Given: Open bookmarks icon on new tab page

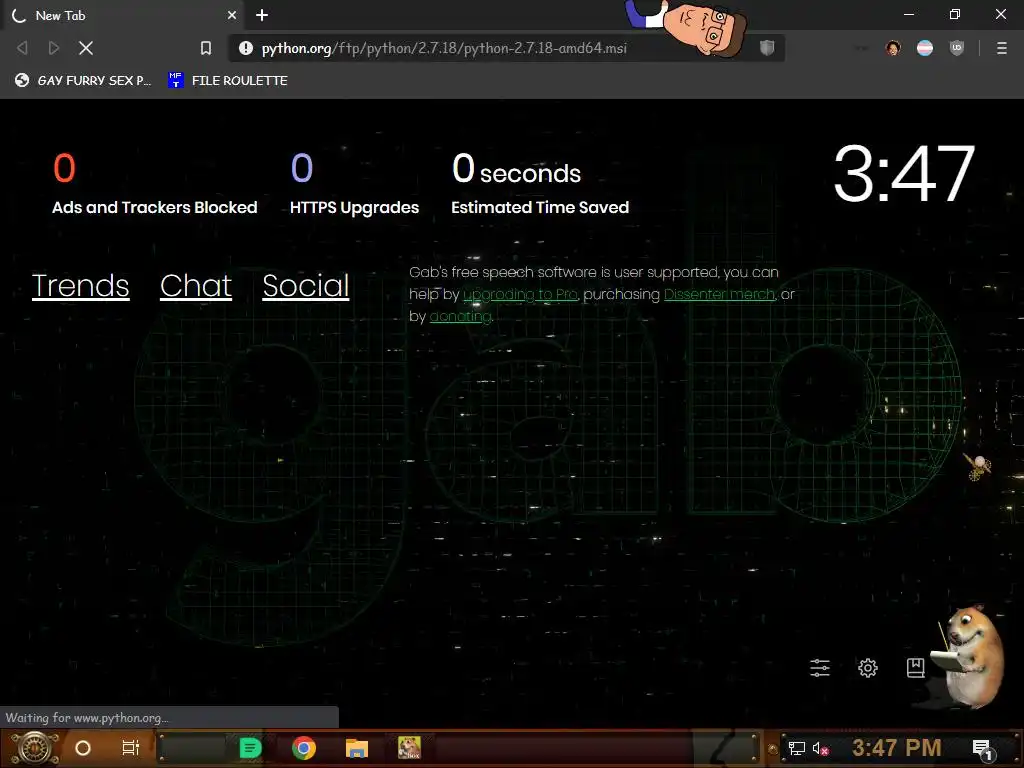Looking at the screenshot, I should coord(916,667).
